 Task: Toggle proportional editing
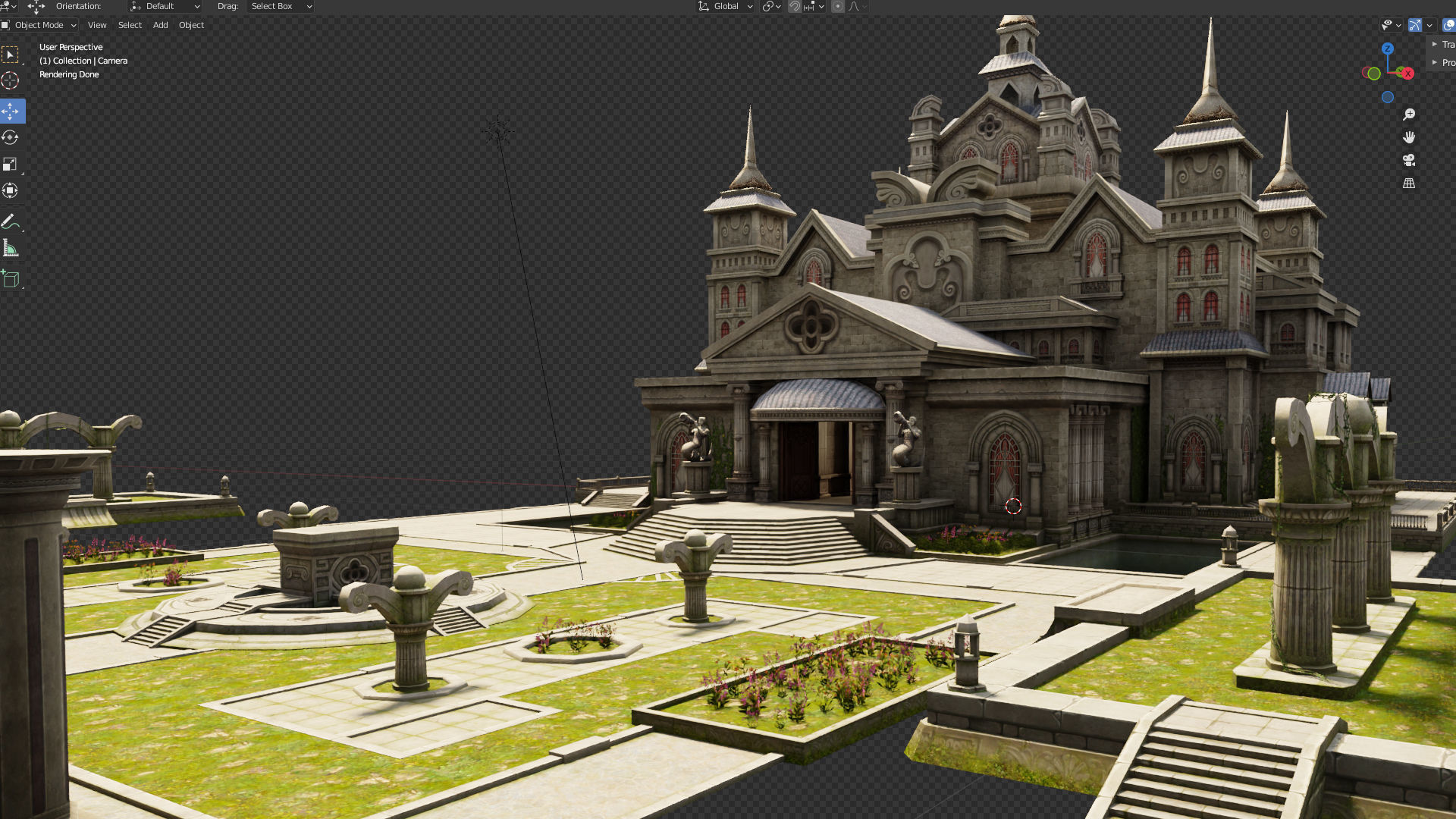(x=838, y=6)
